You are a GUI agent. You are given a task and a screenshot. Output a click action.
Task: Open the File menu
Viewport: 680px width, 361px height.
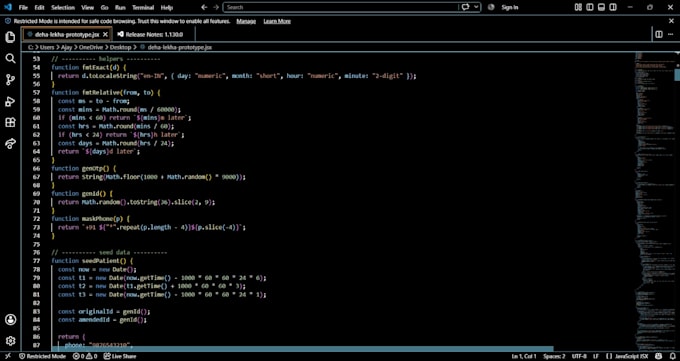(23, 7)
